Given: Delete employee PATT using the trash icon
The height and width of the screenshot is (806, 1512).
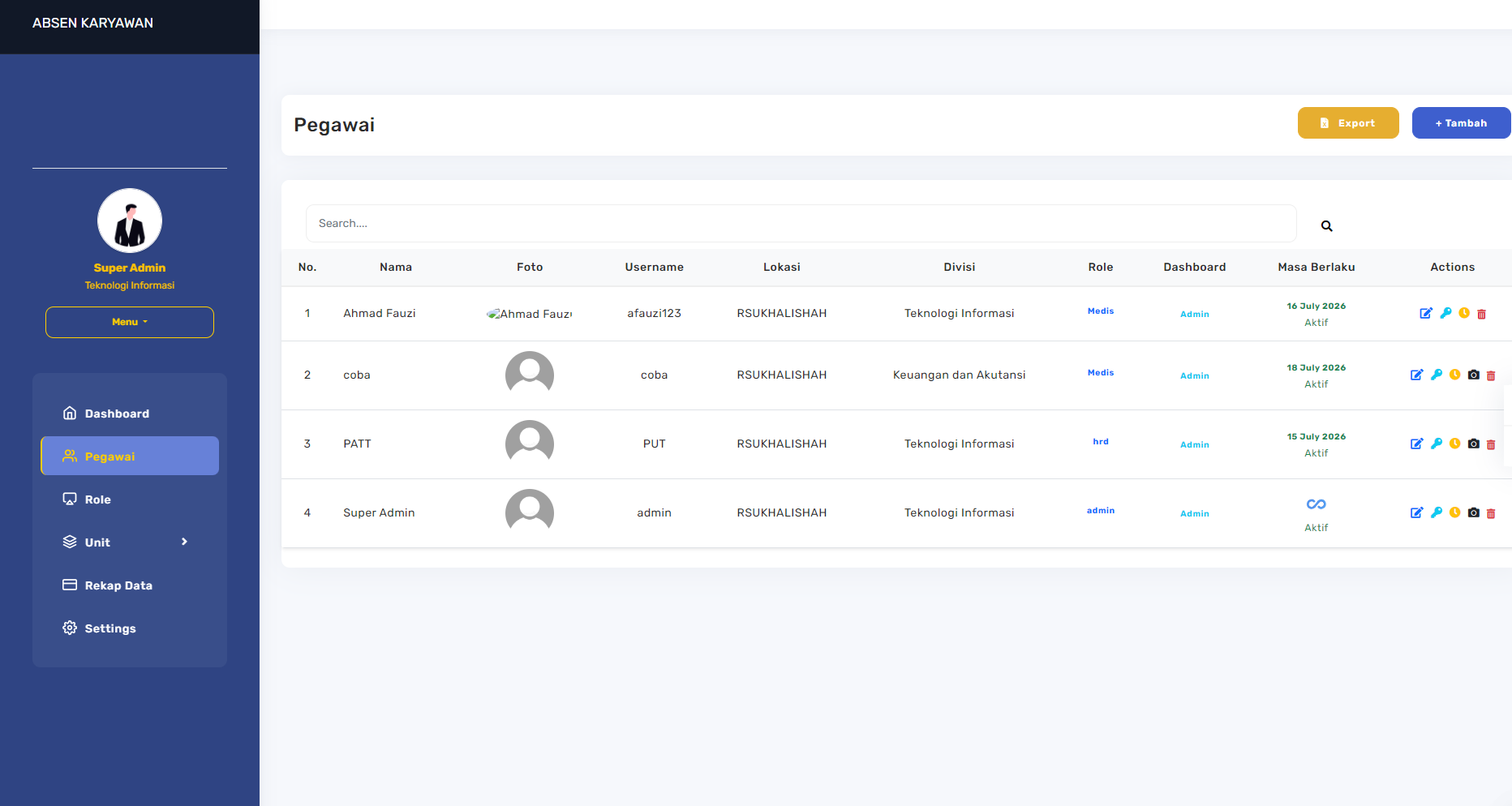Looking at the screenshot, I should pos(1491,444).
